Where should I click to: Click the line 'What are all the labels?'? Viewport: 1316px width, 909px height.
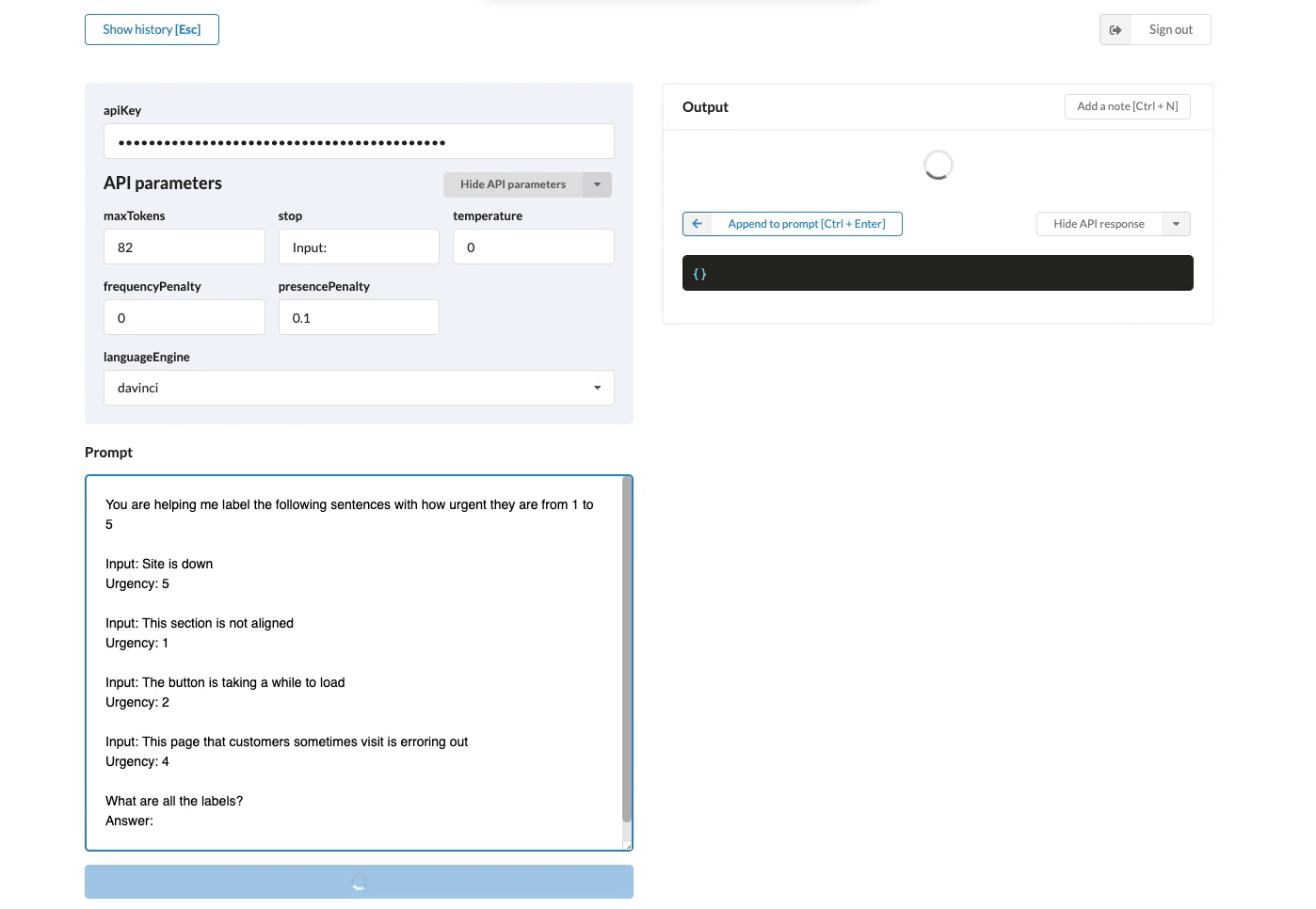coord(174,801)
